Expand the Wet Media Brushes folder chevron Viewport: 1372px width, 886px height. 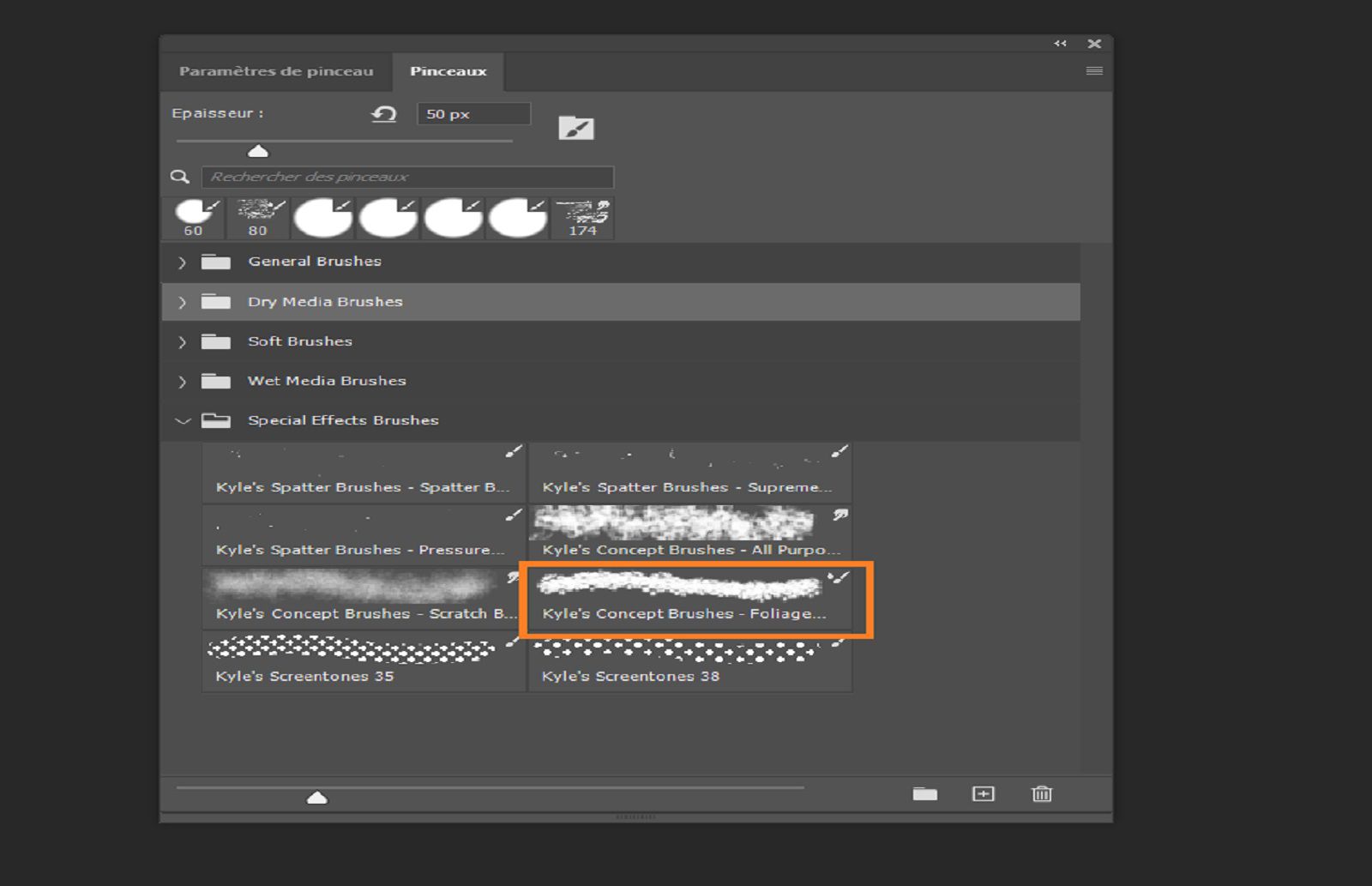[x=182, y=382]
